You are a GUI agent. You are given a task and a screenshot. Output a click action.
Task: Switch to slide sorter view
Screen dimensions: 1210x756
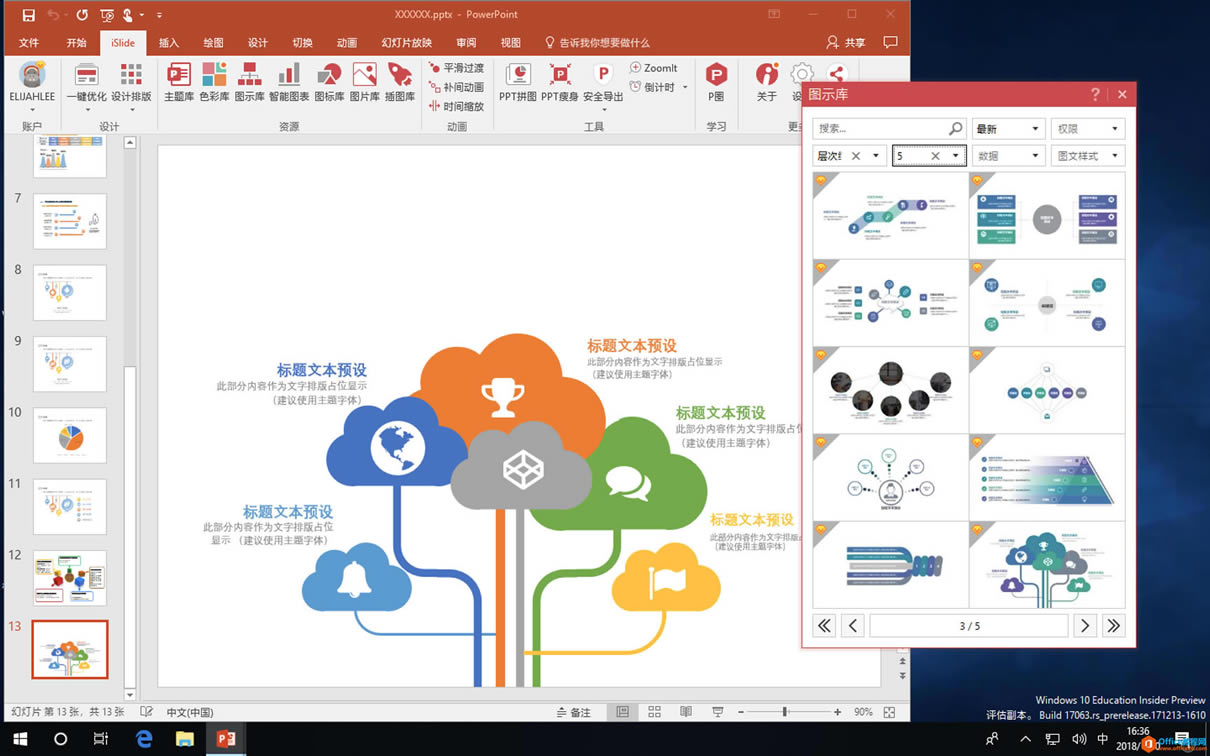654,711
